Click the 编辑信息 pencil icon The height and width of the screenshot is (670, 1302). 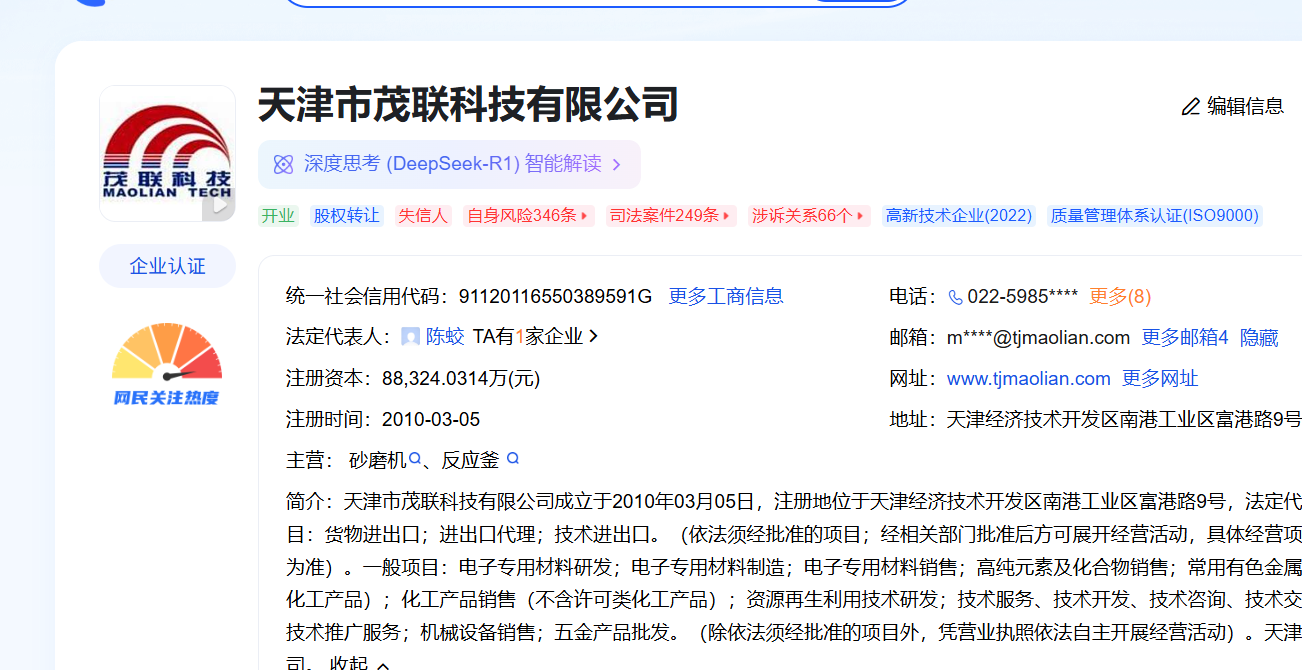pos(1190,106)
